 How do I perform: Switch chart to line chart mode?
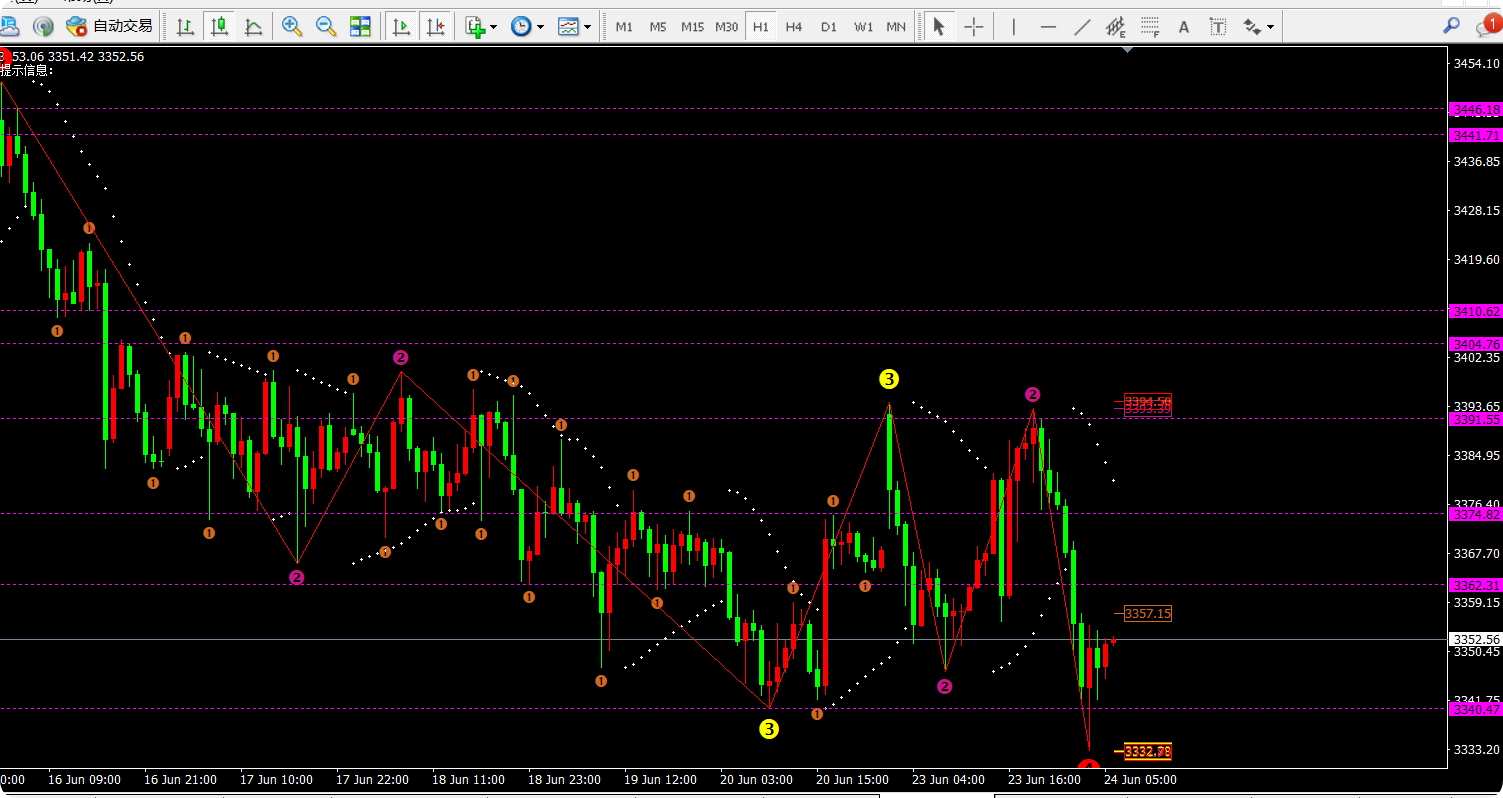(x=254, y=27)
